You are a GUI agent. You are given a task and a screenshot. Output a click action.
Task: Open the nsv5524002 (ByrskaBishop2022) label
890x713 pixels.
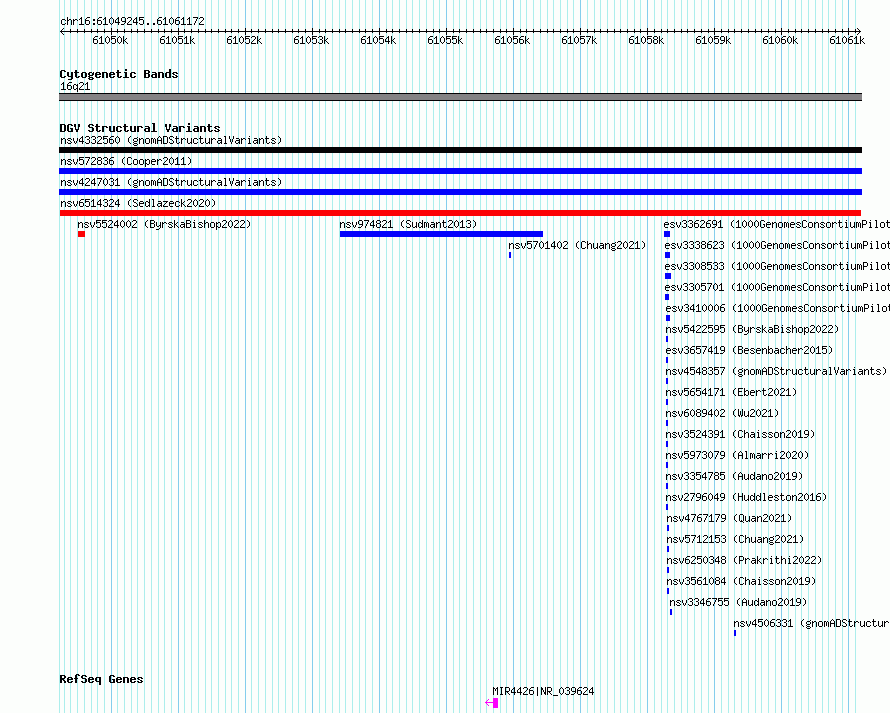[164, 224]
